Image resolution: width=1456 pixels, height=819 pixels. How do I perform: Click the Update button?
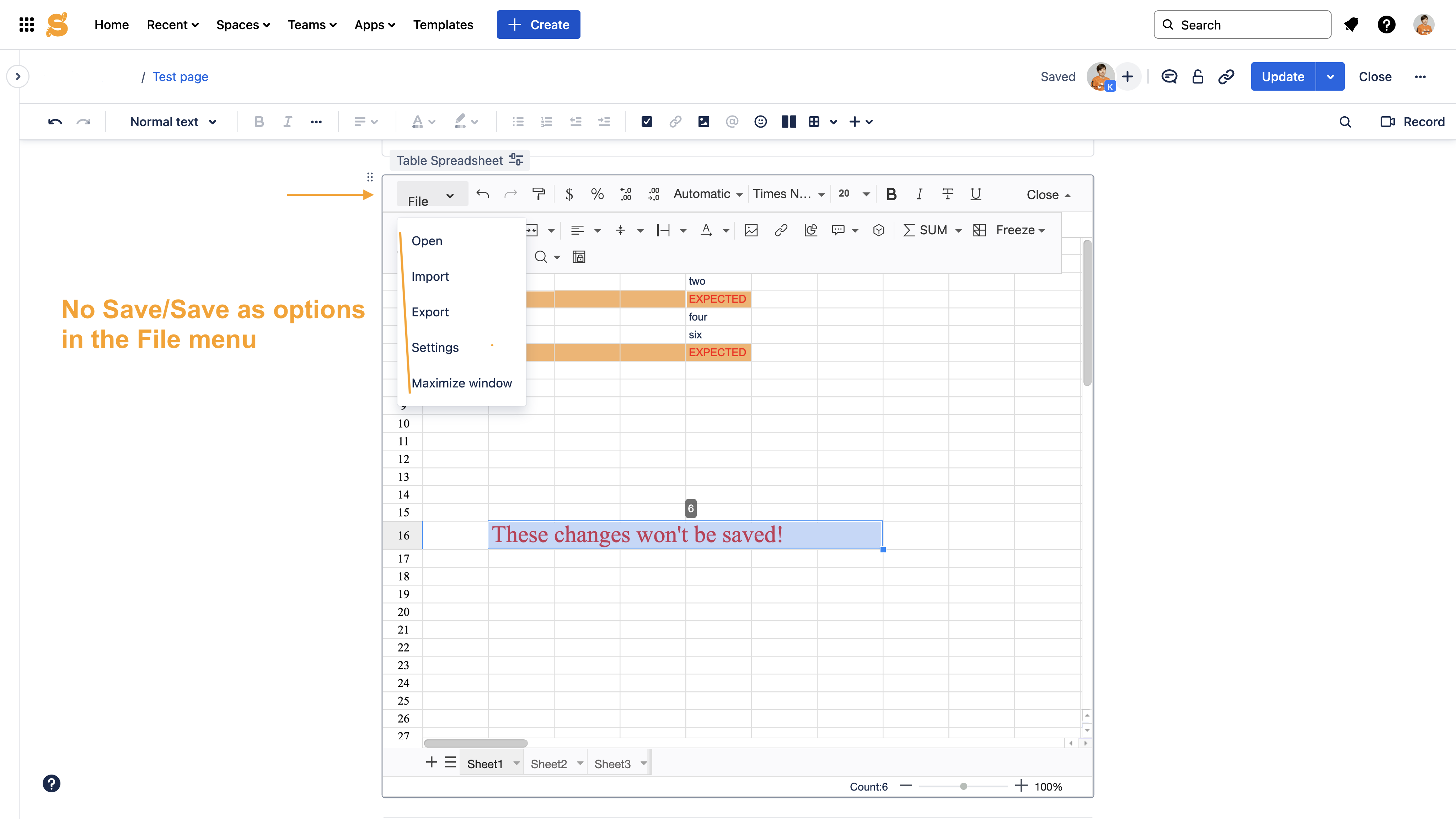point(1283,76)
